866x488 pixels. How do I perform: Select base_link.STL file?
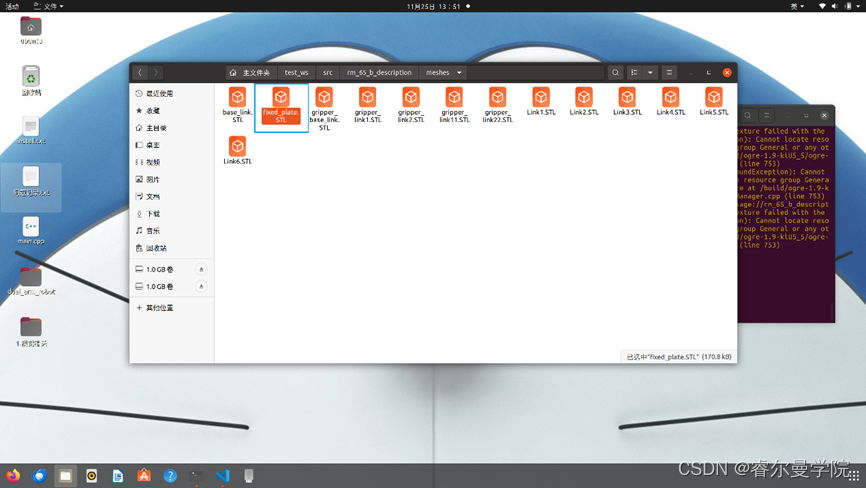[237, 105]
